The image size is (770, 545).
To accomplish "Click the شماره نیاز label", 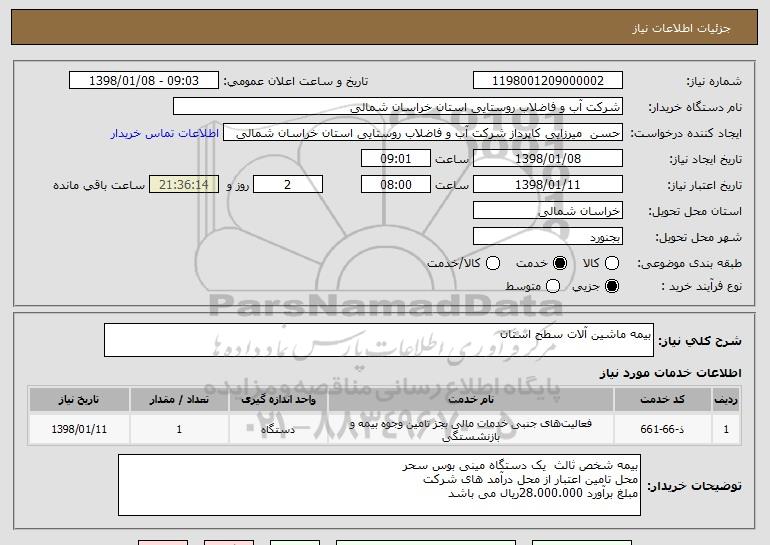I will tap(714, 82).
